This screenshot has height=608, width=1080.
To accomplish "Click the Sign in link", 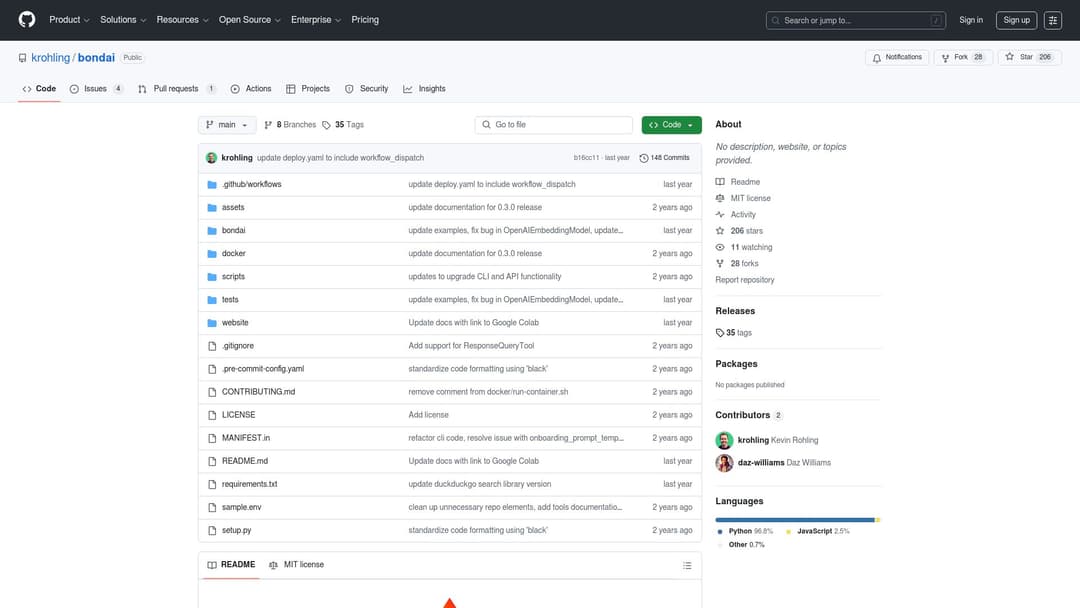I will point(970,20).
